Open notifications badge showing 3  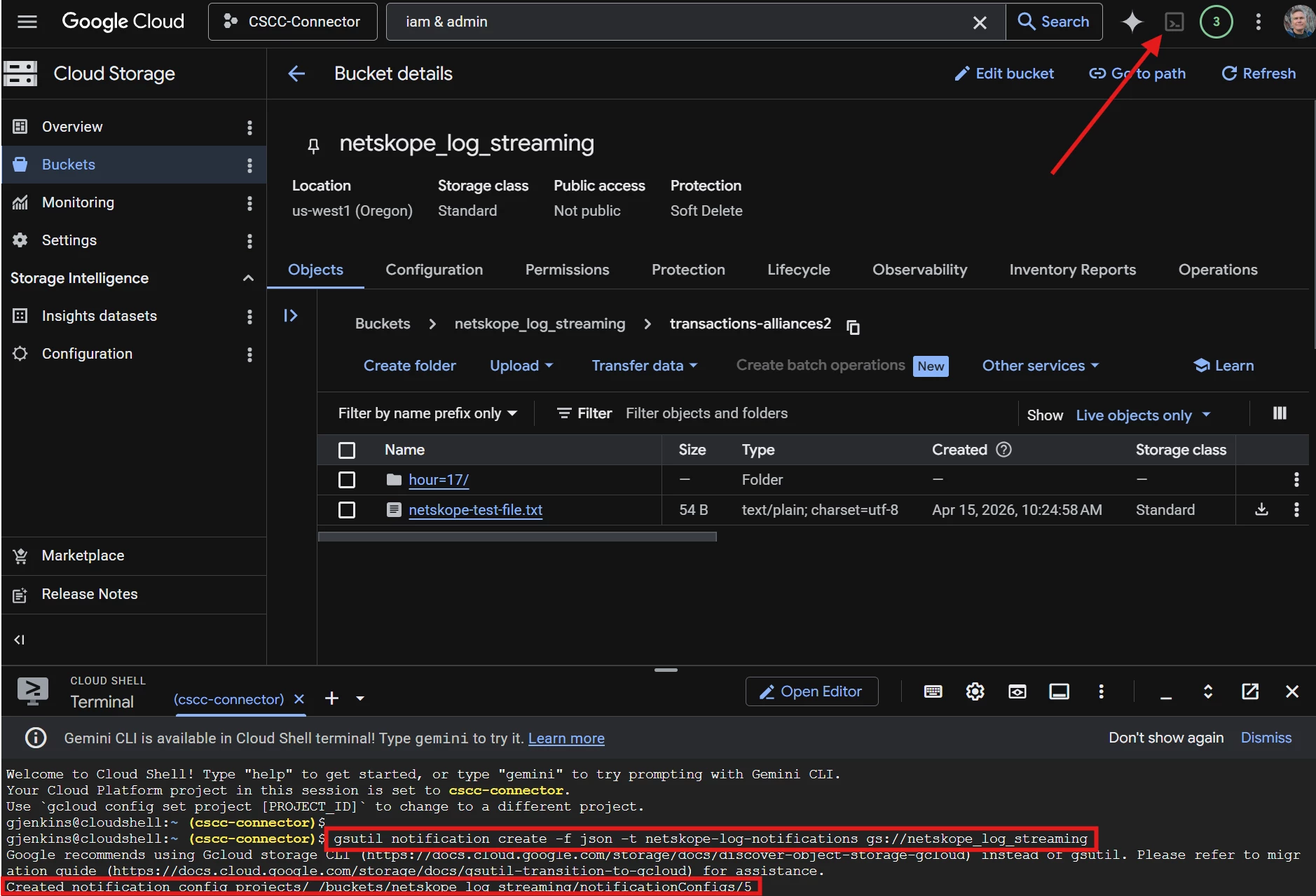click(x=1216, y=22)
